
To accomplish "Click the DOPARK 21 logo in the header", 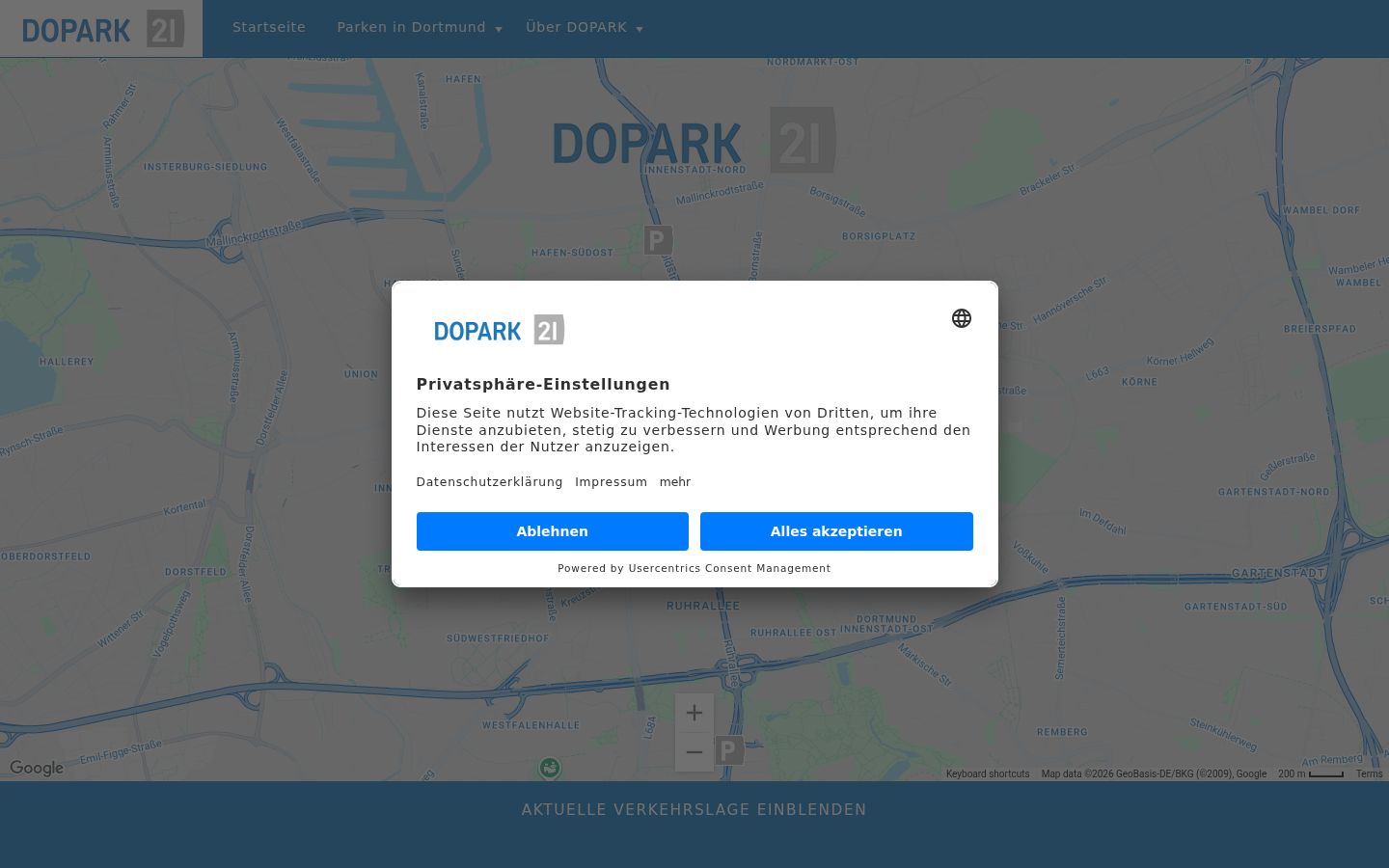I will 102,29.
